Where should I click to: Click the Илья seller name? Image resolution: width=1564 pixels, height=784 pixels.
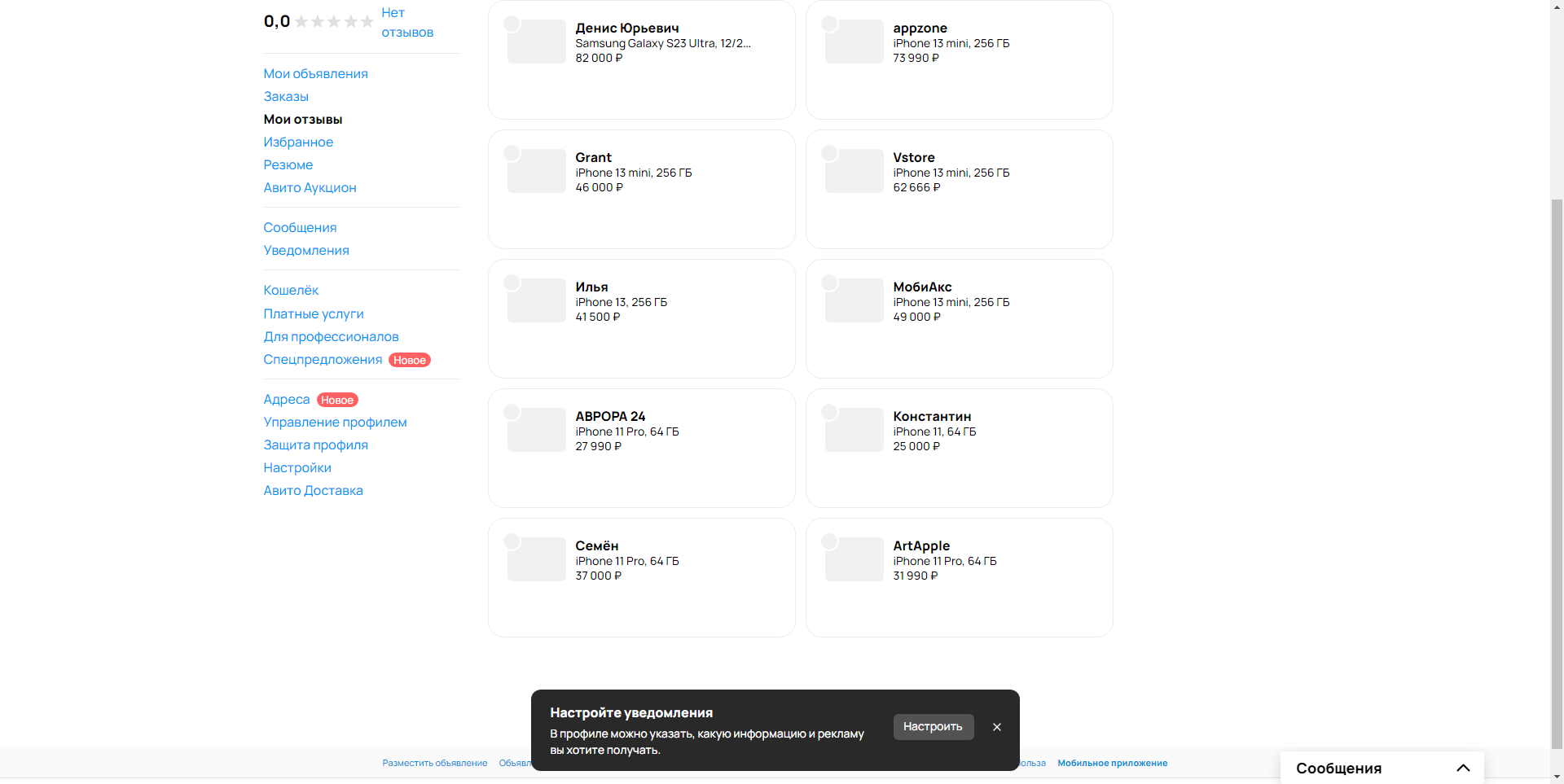pyautogui.click(x=591, y=287)
